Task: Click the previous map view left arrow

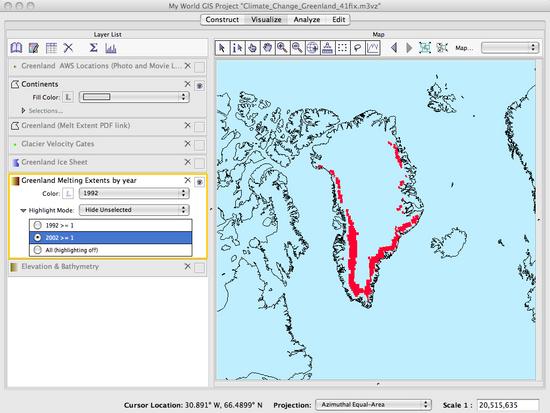Action: point(394,48)
